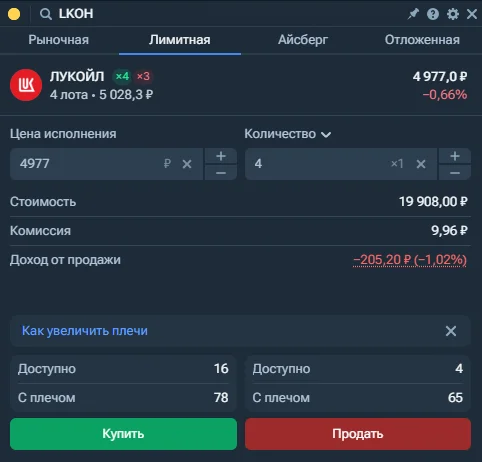The width and height of the screenshot is (482, 462).
Task: Switch to the Рыночная tab
Action: [x=59, y=40]
